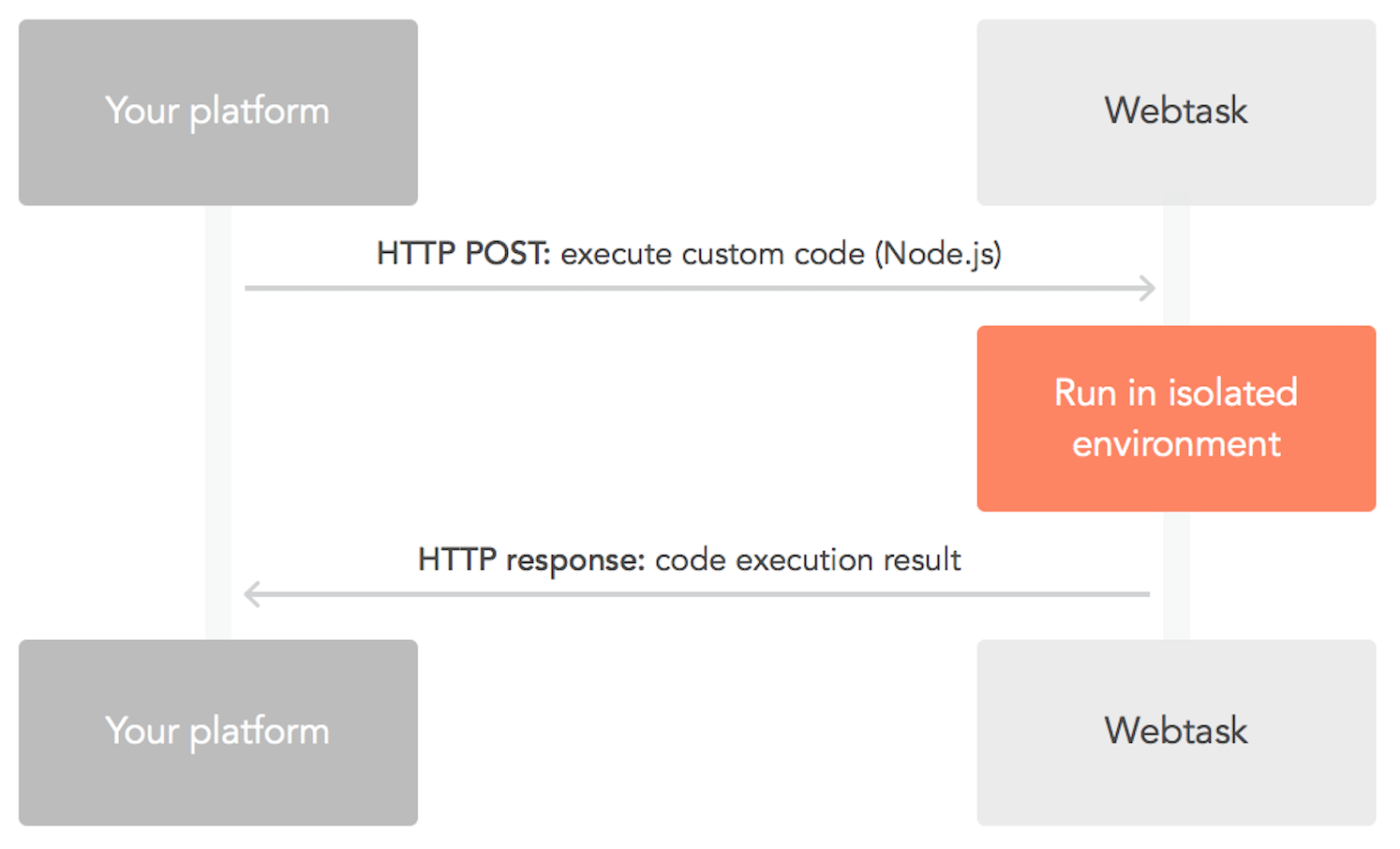Click the vertical lifeline under 'Your platform'

(218, 422)
